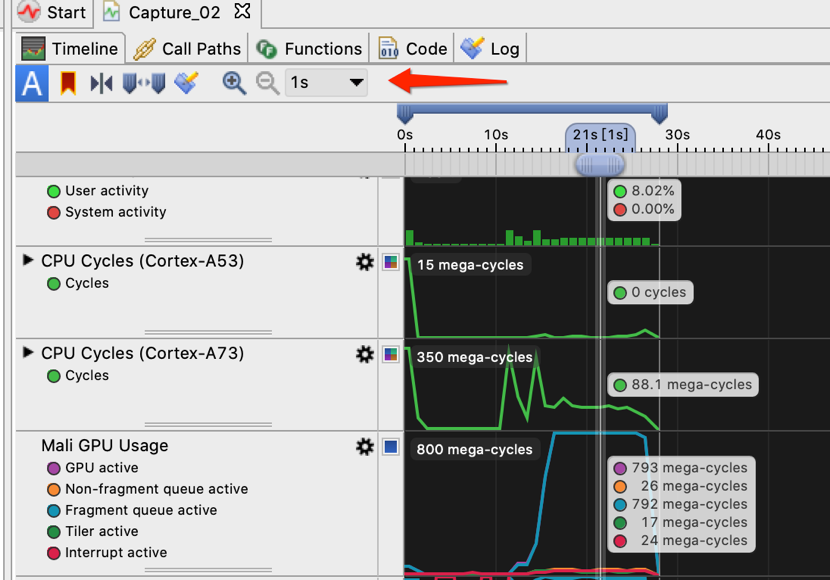Click the clear markers brush icon in toolbar
Viewport: 830px width, 580px height.
(186, 83)
